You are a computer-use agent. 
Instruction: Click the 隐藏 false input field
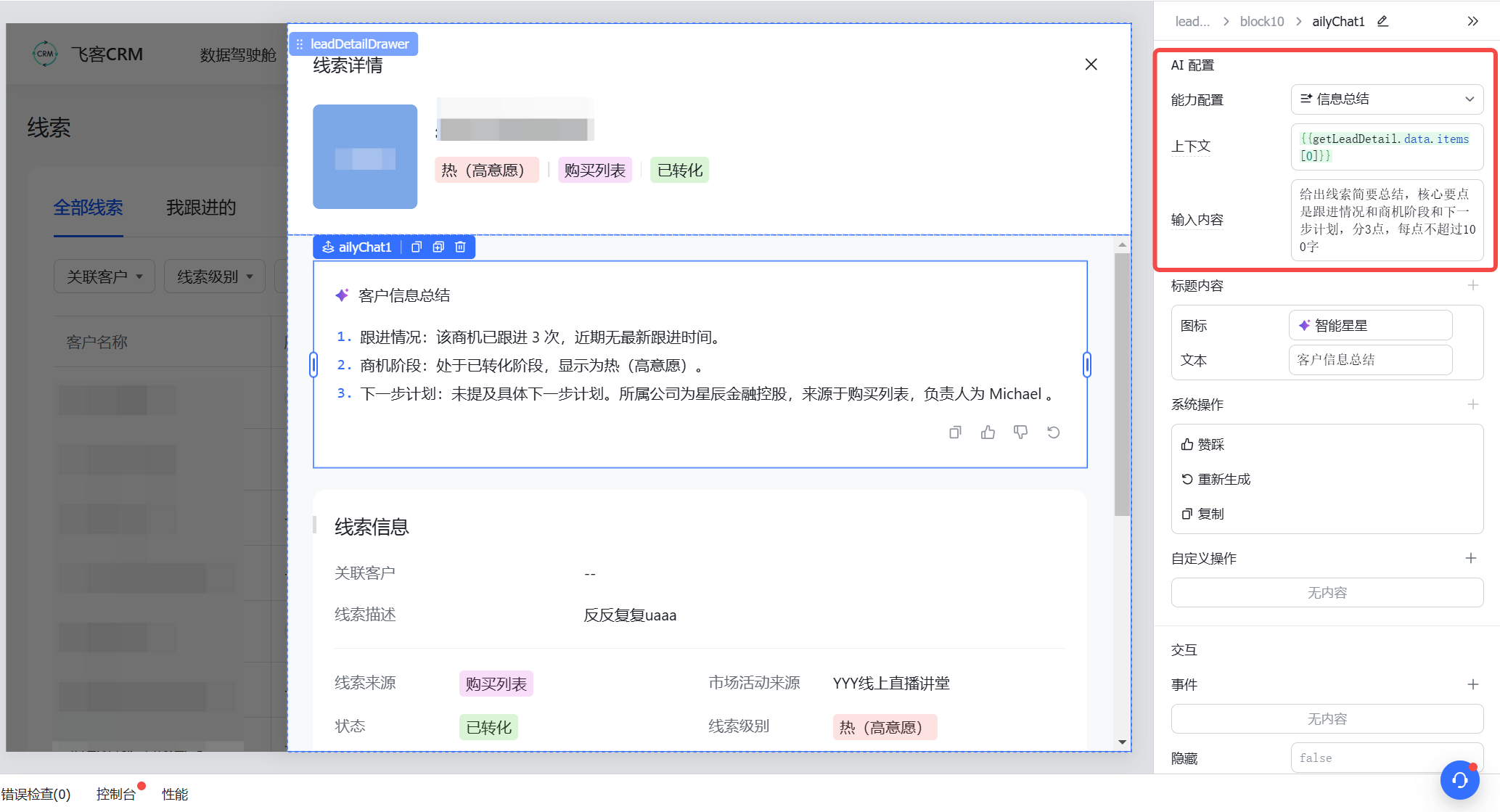pos(1387,758)
